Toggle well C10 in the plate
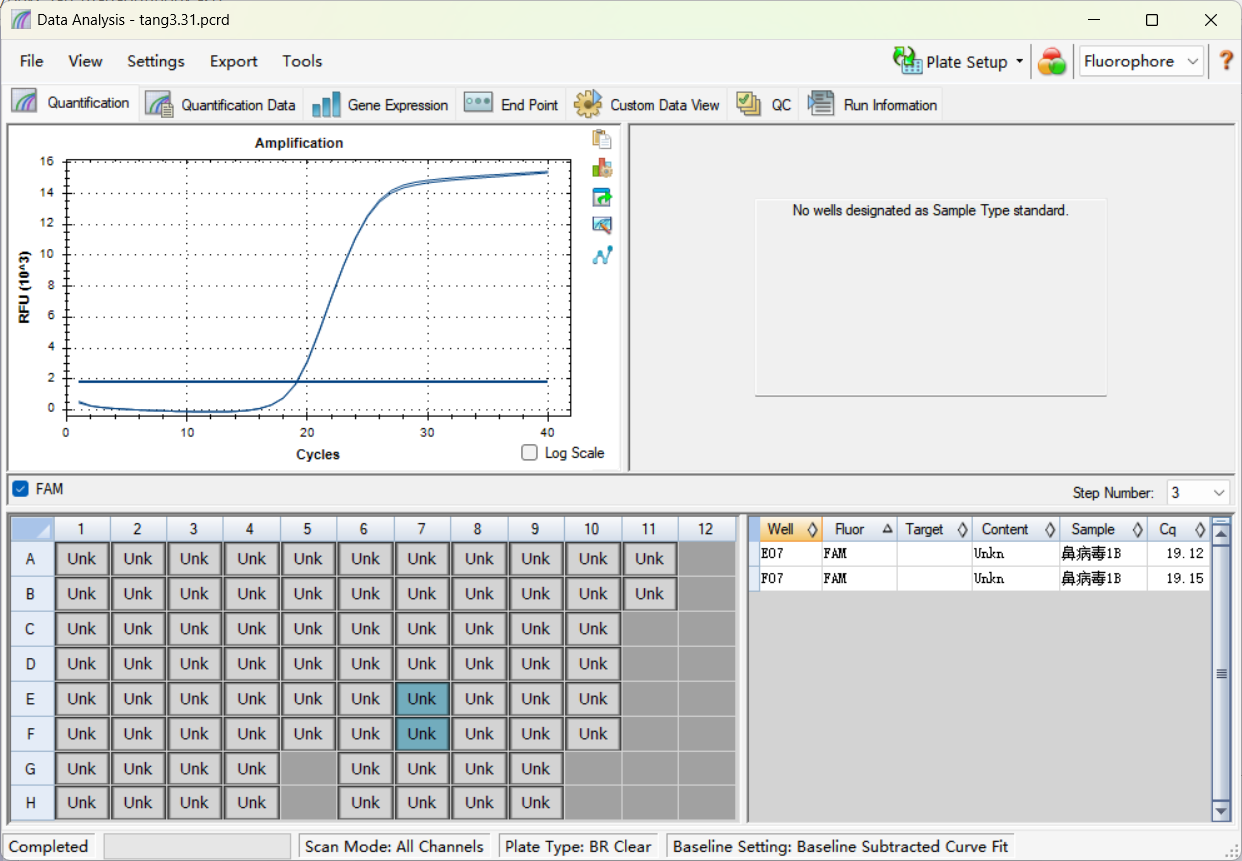The width and height of the screenshot is (1242, 861). click(x=593, y=629)
